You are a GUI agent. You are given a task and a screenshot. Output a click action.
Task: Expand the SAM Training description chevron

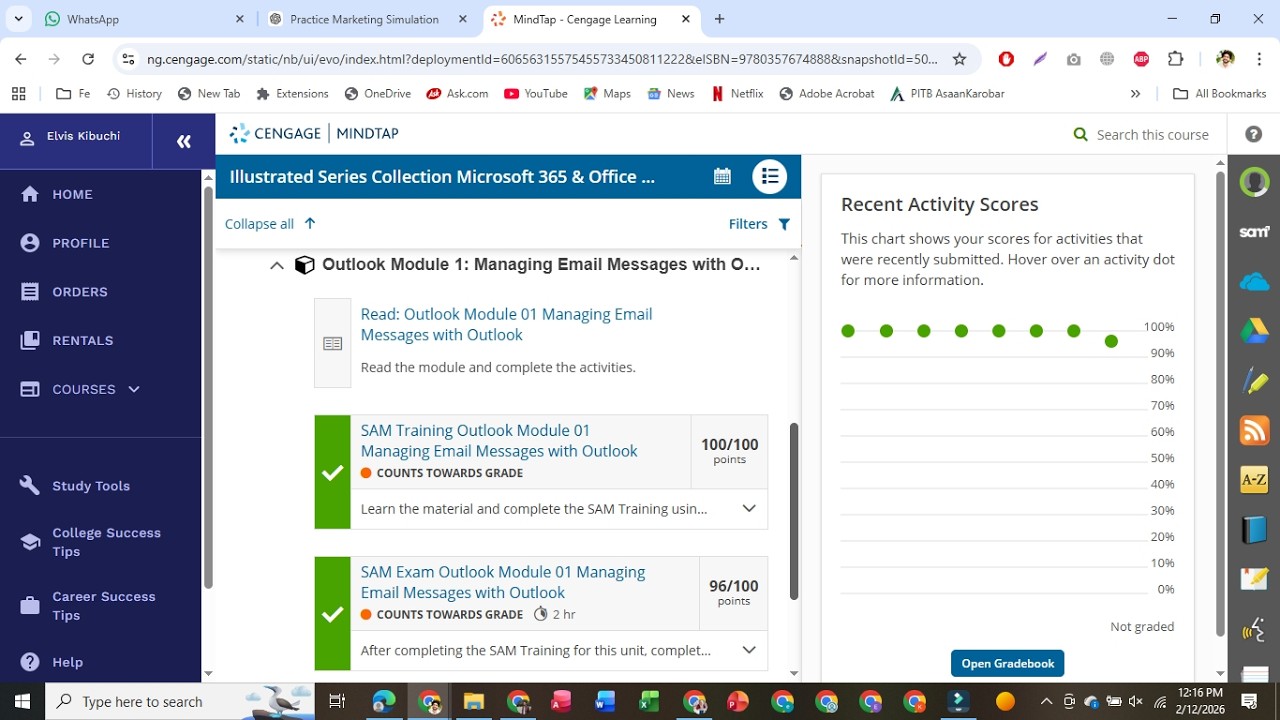tap(749, 508)
